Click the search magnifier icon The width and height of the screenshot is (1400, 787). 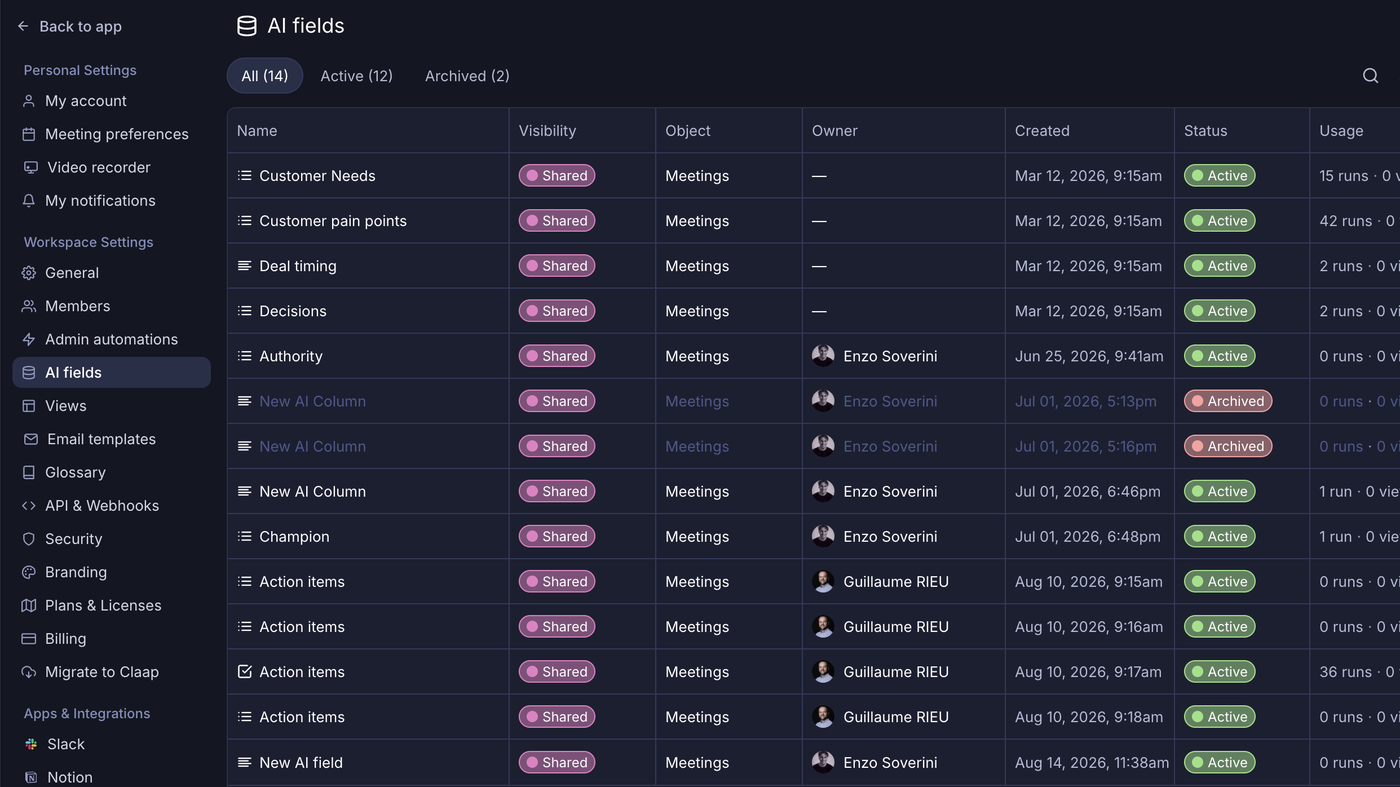(x=1370, y=76)
